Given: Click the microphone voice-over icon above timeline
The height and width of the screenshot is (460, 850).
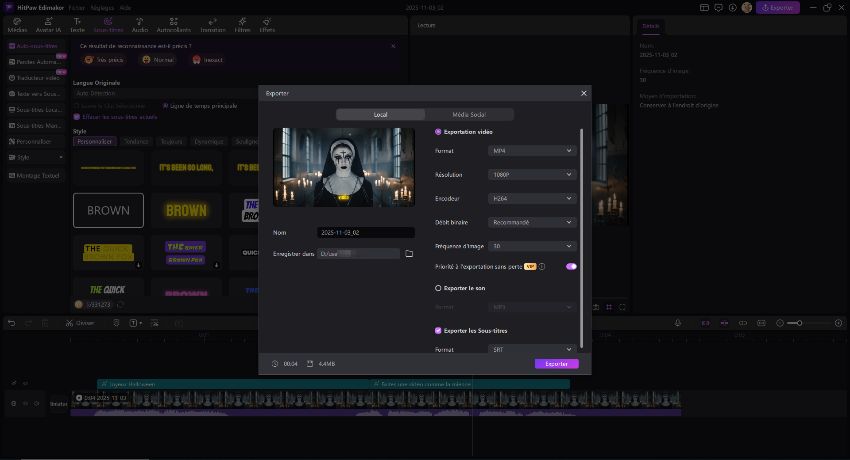Looking at the screenshot, I should coord(678,323).
